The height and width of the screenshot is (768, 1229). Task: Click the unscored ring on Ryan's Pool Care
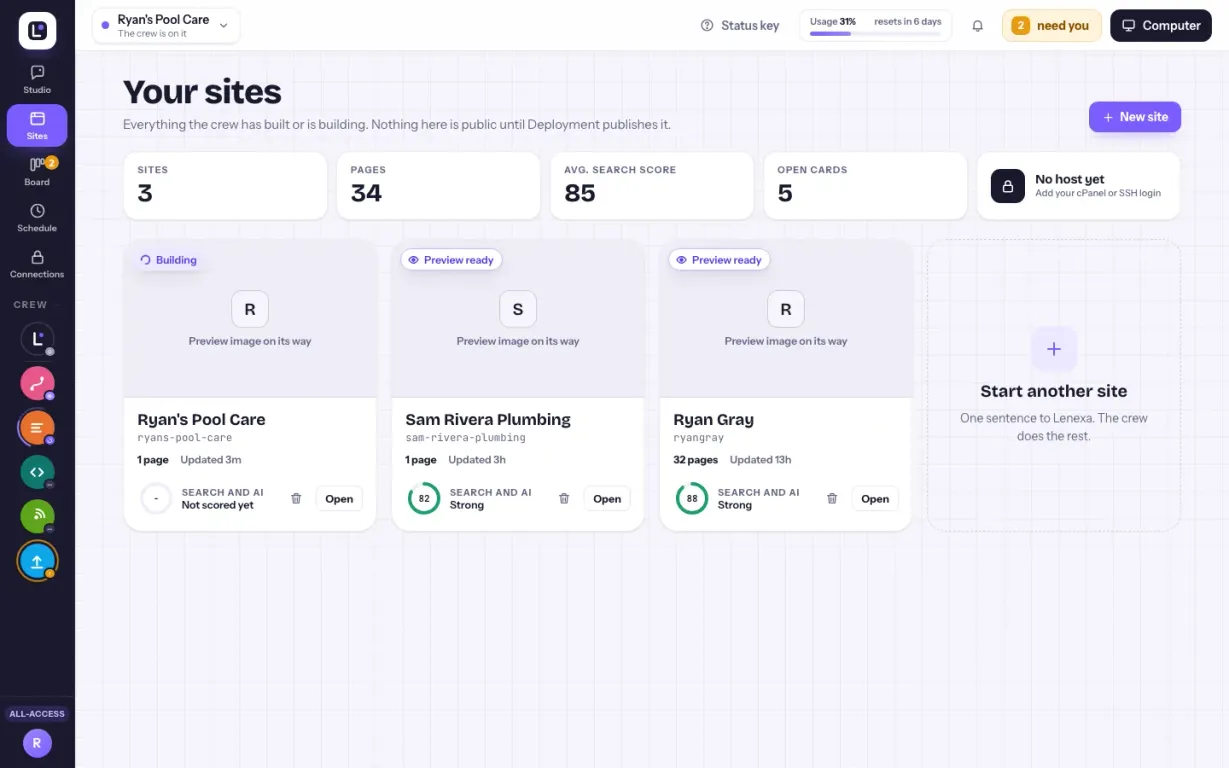tap(156, 498)
